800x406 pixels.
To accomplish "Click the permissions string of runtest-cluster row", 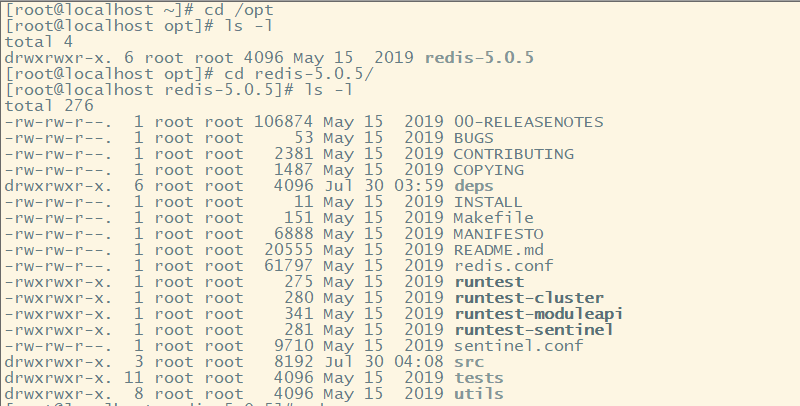I will click(58, 298).
